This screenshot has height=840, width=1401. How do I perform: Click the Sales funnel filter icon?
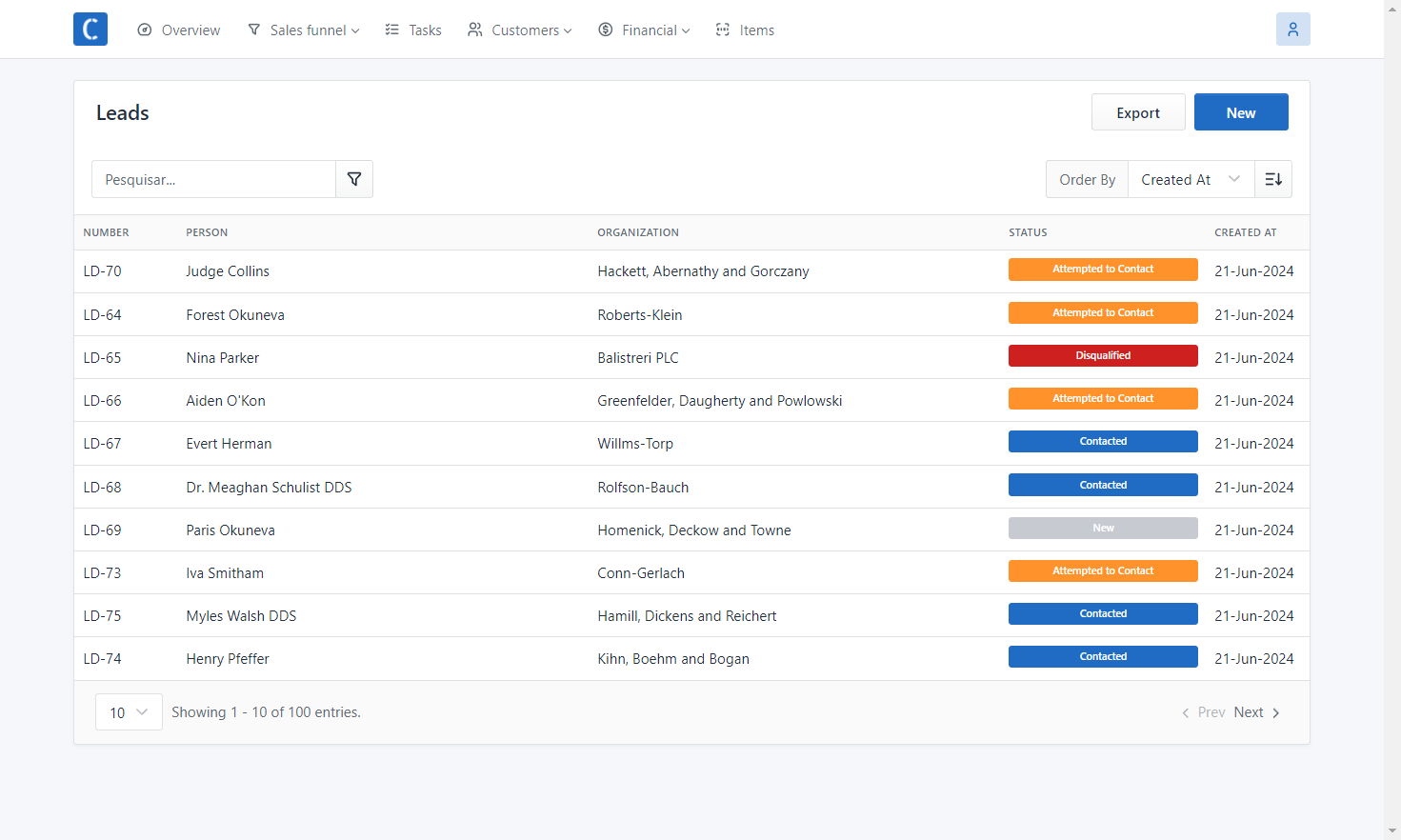(254, 30)
